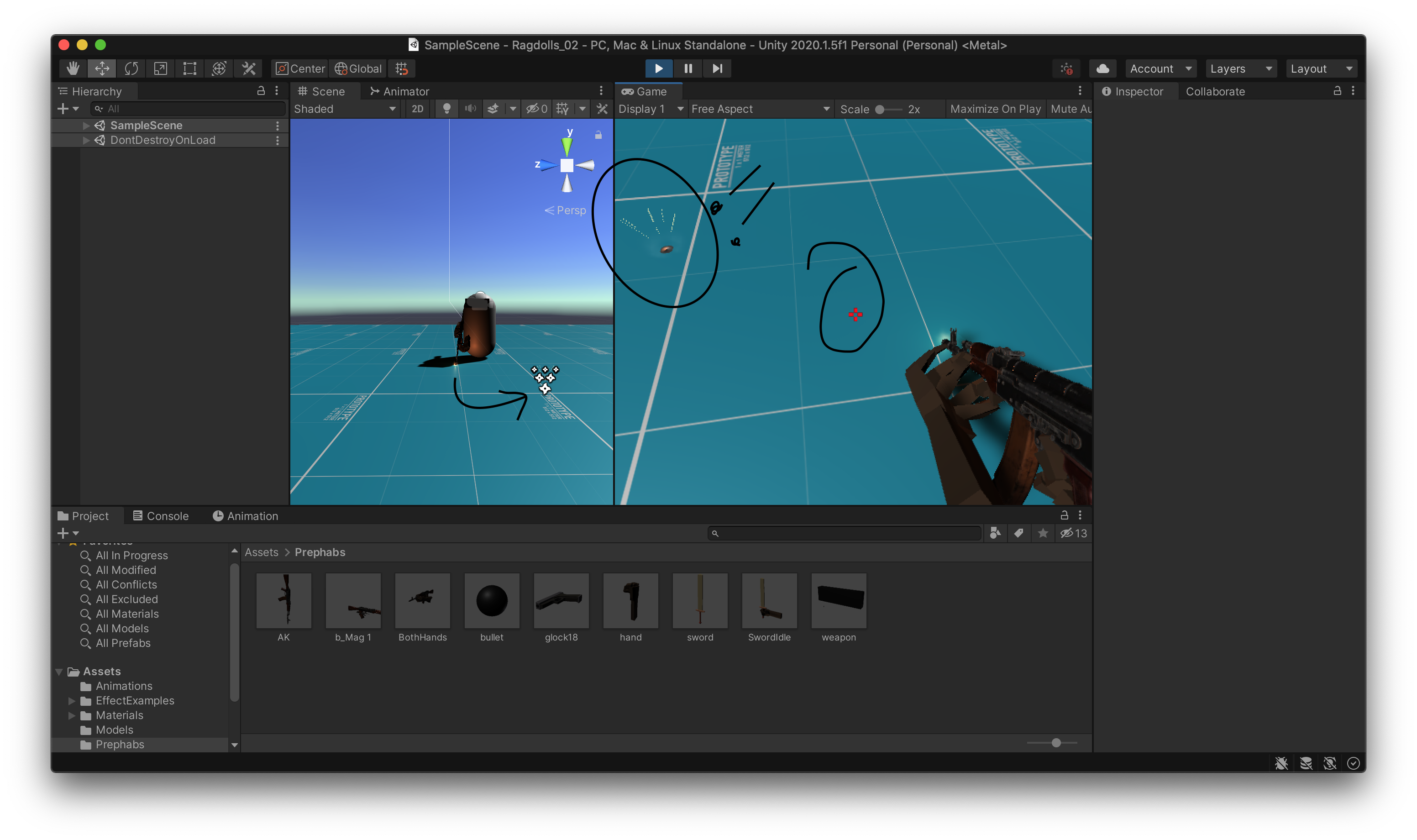Image resolution: width=1417 pixels, height=840 pixels.
Task: Toggle scene lighting bulb icon
Action: tap(446, 109)
